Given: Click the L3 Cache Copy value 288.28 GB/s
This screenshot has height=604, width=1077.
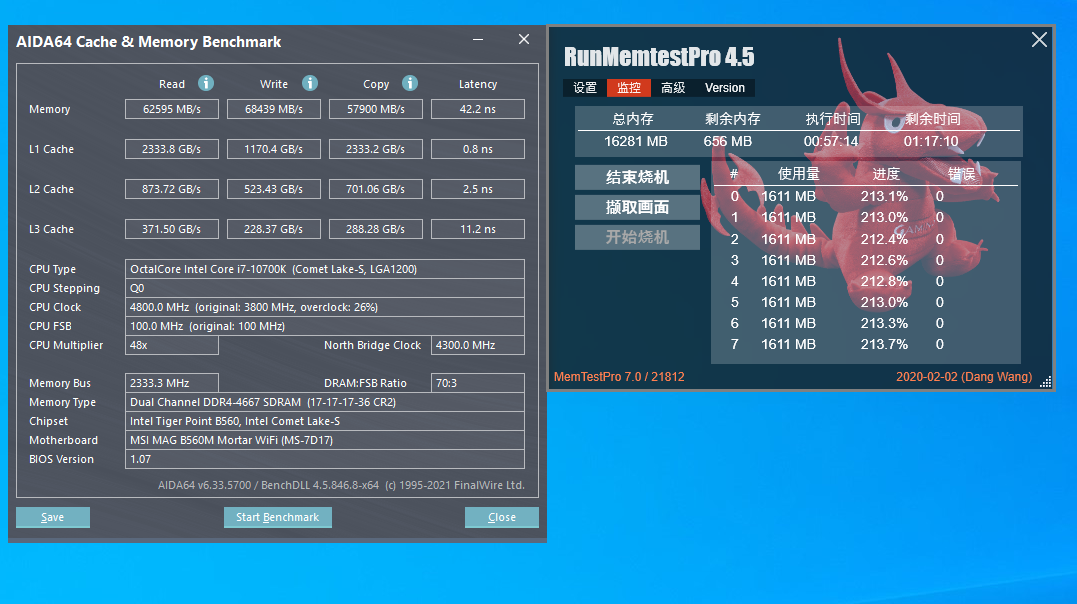Looking at the screenshot, I should point(376,229).
